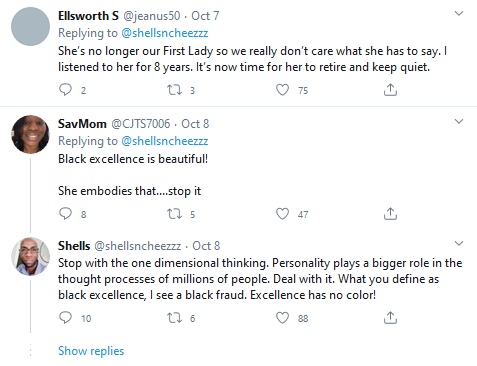Retweet Ellsworth S's tweet
Image resolution: width=477 pixels, height=366 pixels.
click(x=174, y=90)
